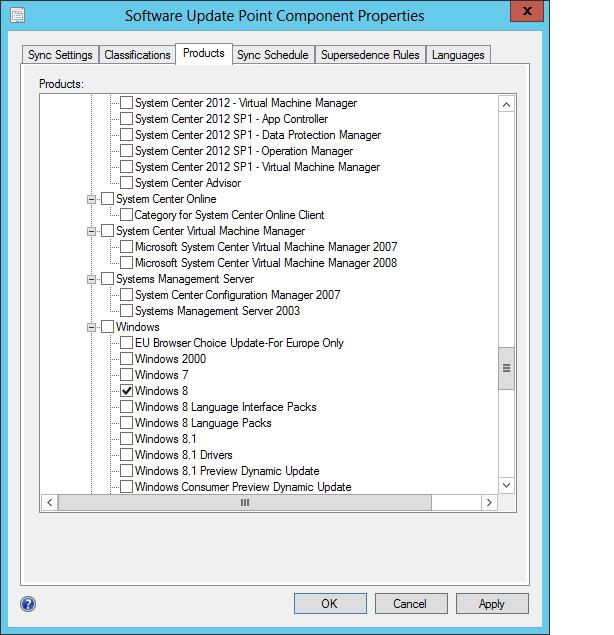
Task: Check the Windows 2000 checkbox
Action: coord(126,358)
